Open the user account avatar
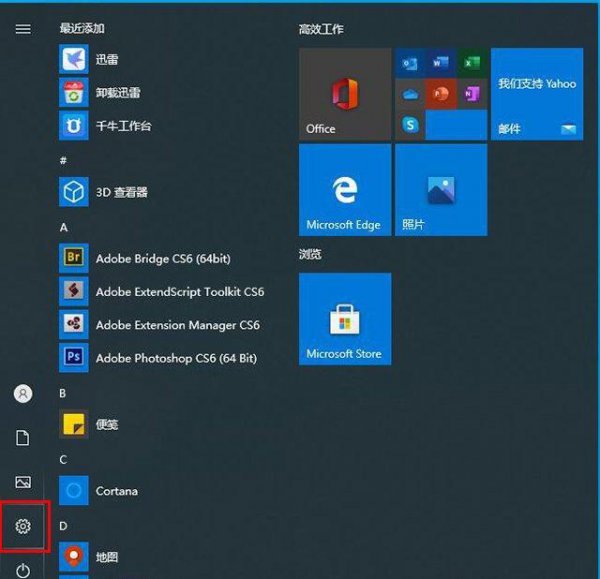Viewport: 600px width, 579px height. (23, 393)
